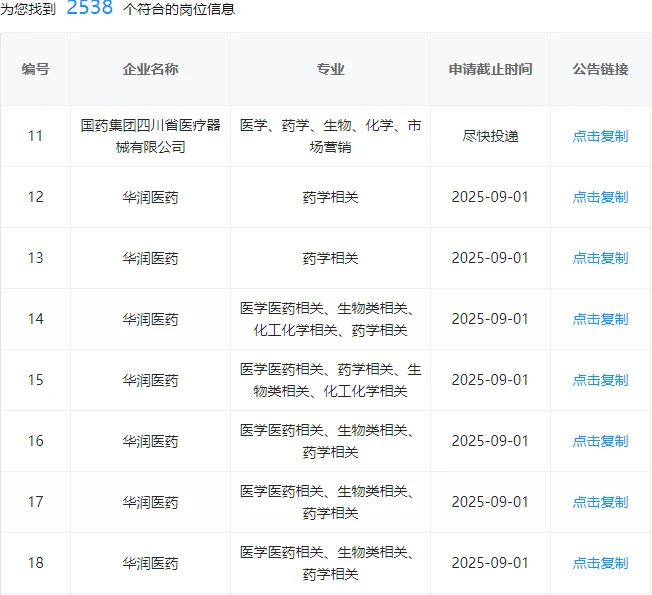Copy announcement link for row 18
The width and height of the screenshot is (652, 595).
(x=600, y=563)
